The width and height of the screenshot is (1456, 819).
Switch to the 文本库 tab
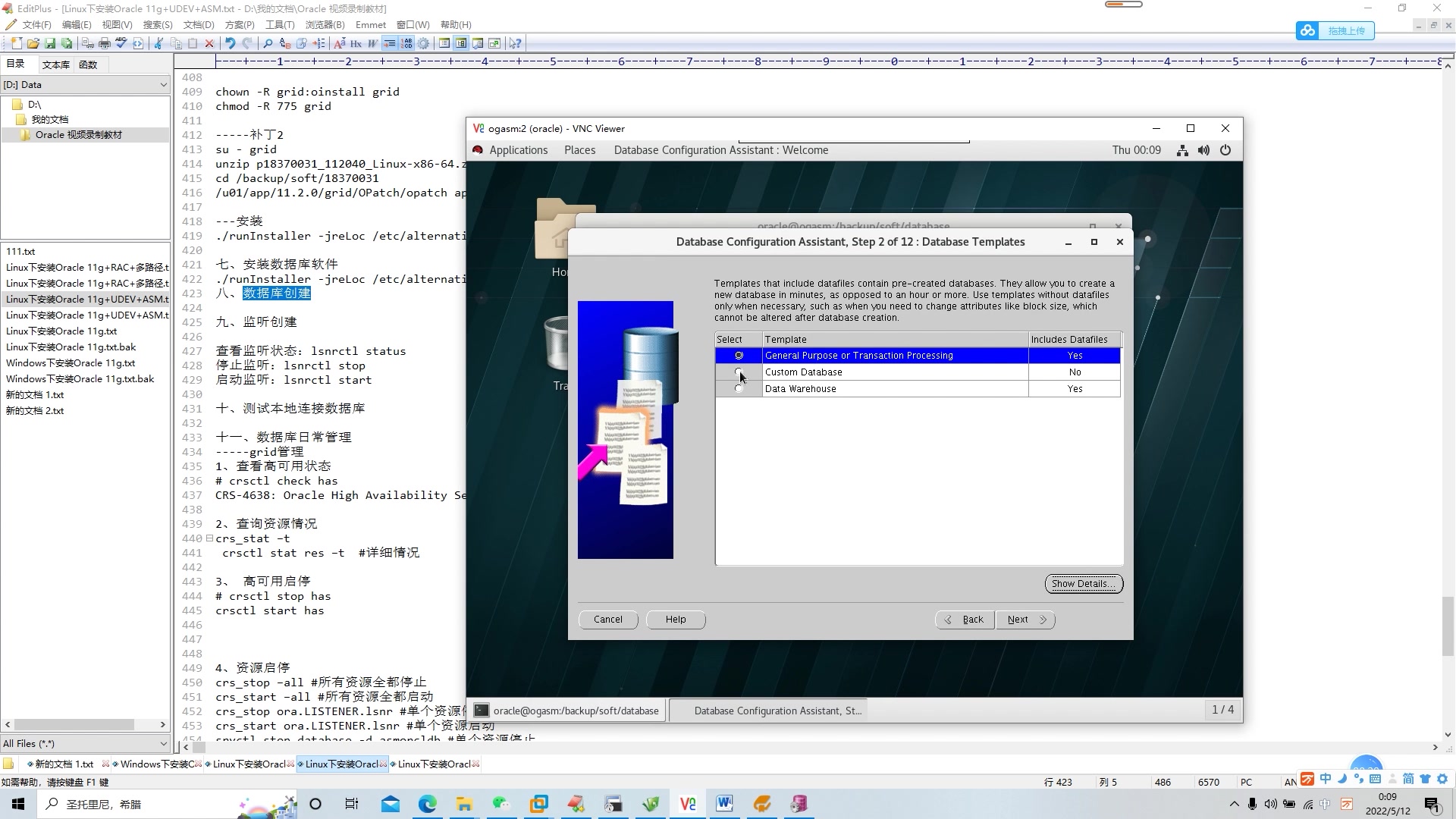click(x=55, y=64)
